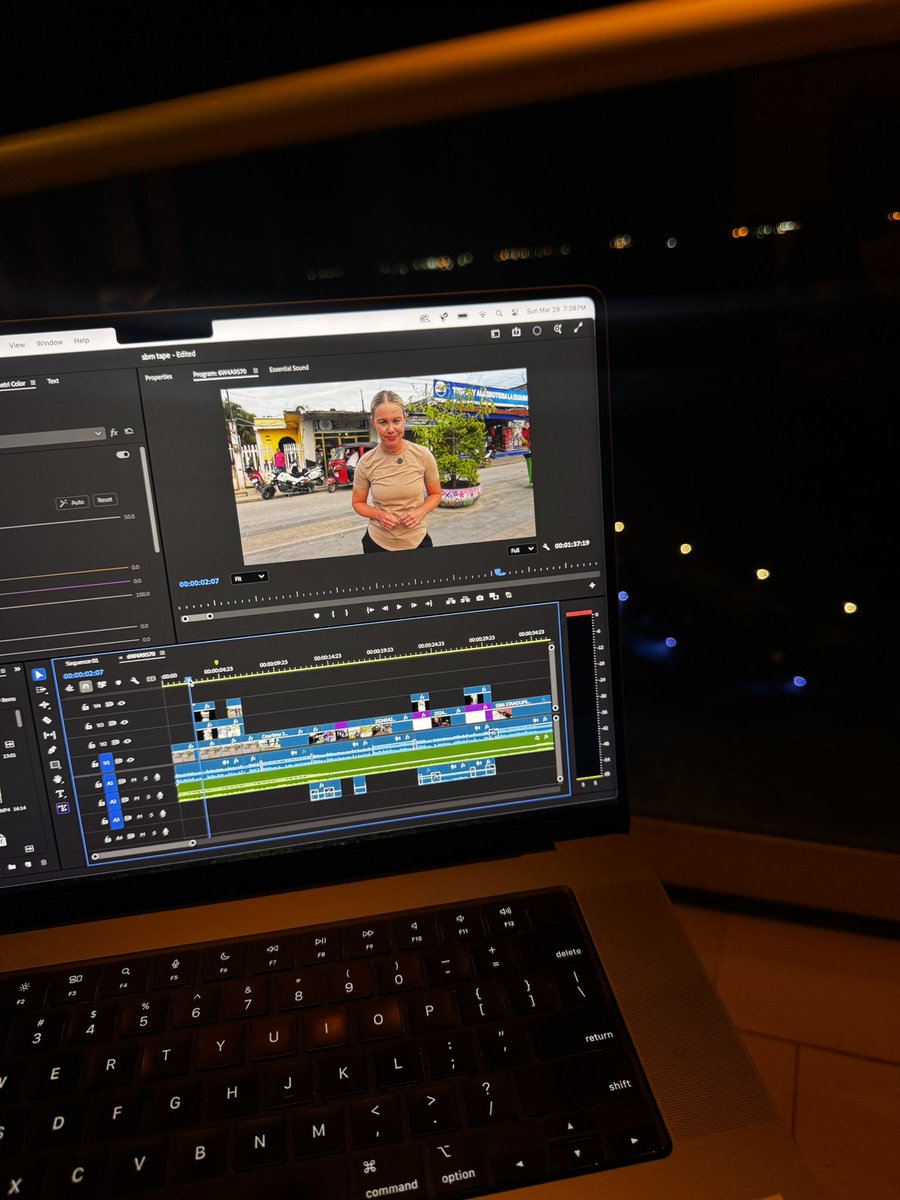Click Program monitor settings wrench icon

tap(546, 547)
